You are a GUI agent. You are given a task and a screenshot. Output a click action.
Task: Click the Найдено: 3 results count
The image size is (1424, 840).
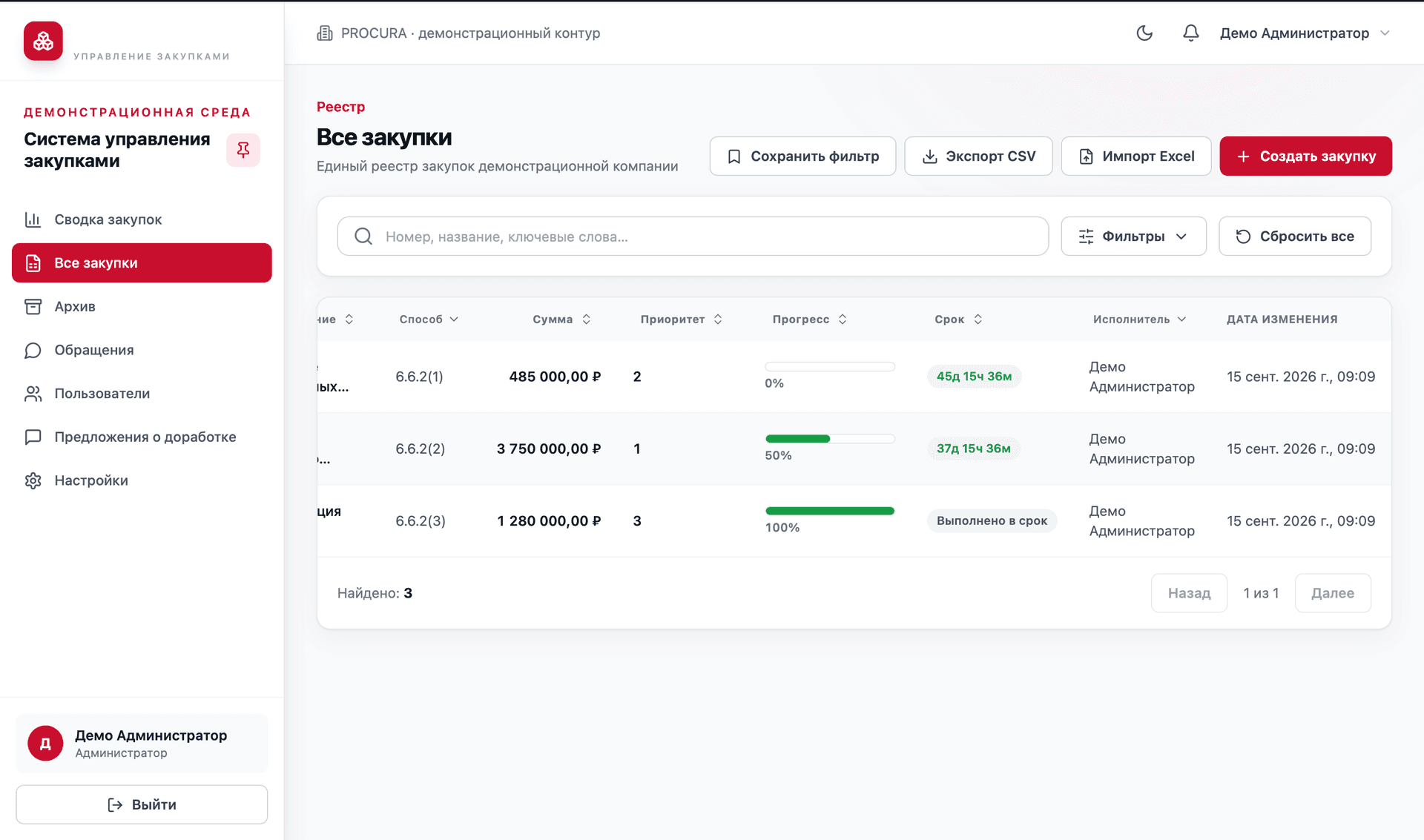coord(375,593)
